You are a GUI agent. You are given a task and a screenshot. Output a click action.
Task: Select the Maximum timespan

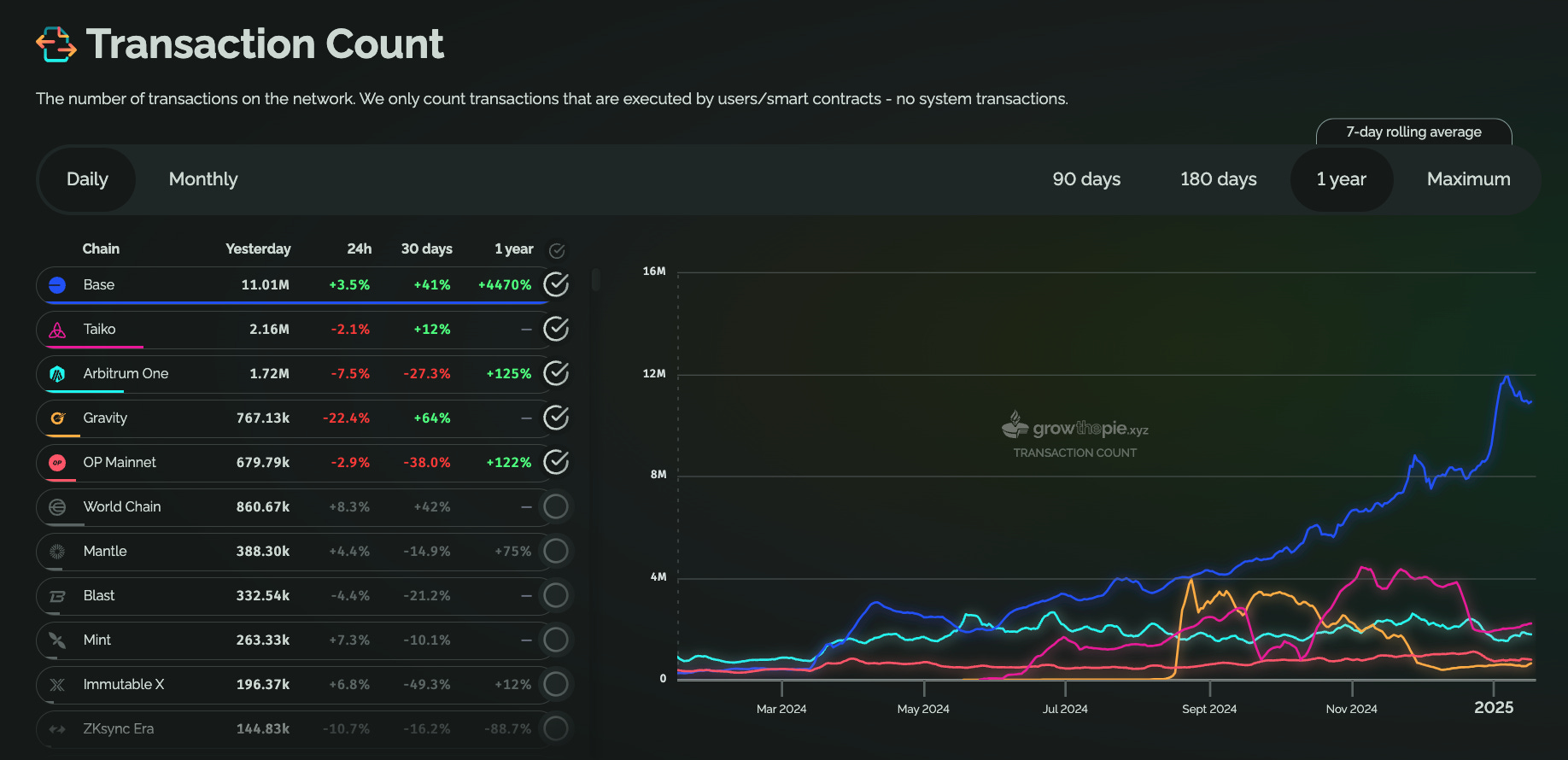point(1469,179)
